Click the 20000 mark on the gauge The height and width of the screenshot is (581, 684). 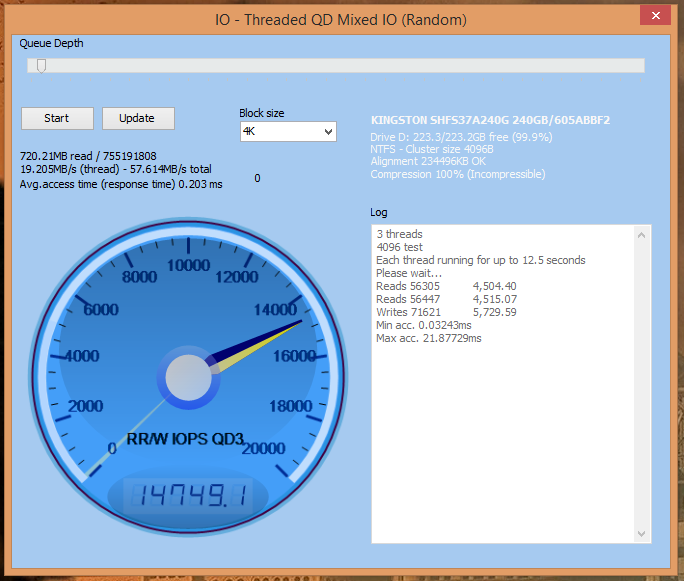pos(263,448)
